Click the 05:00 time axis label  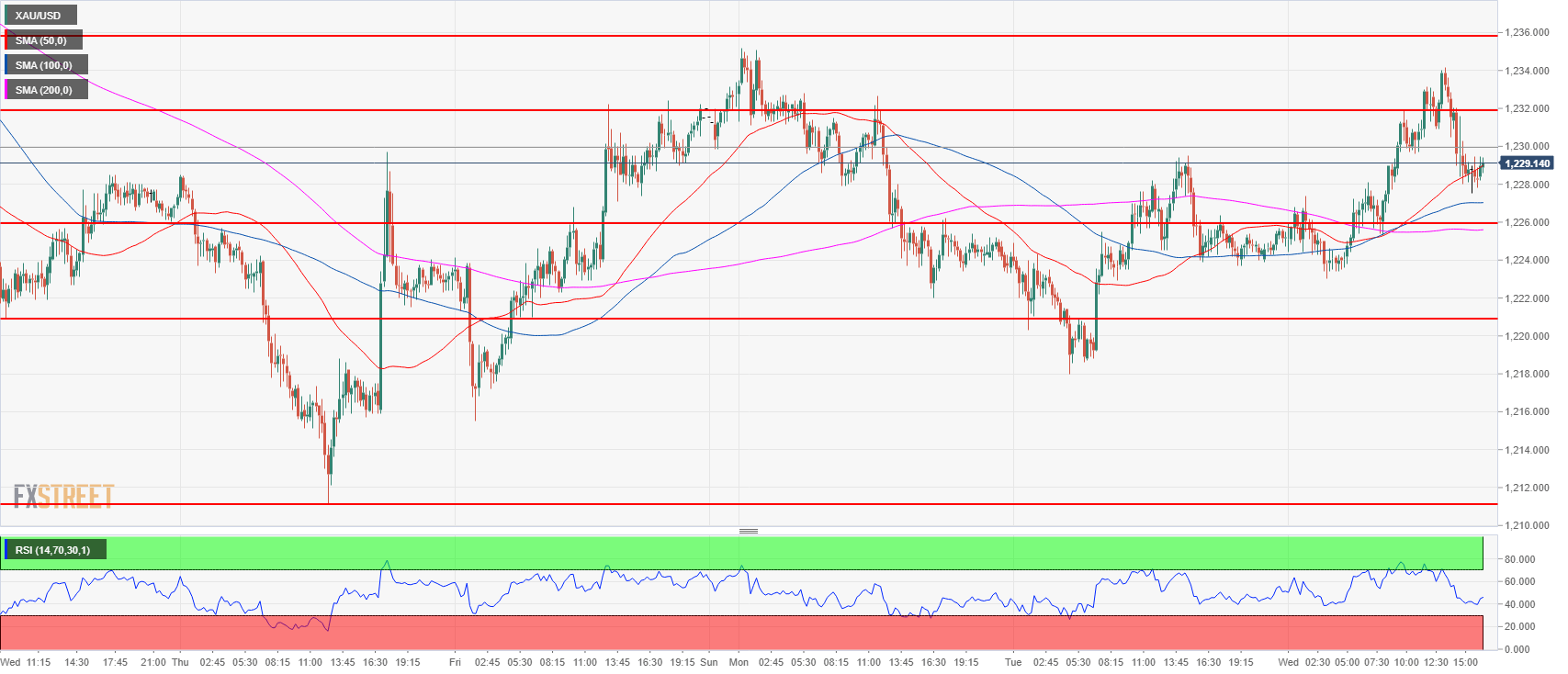tap(1348, 662)
